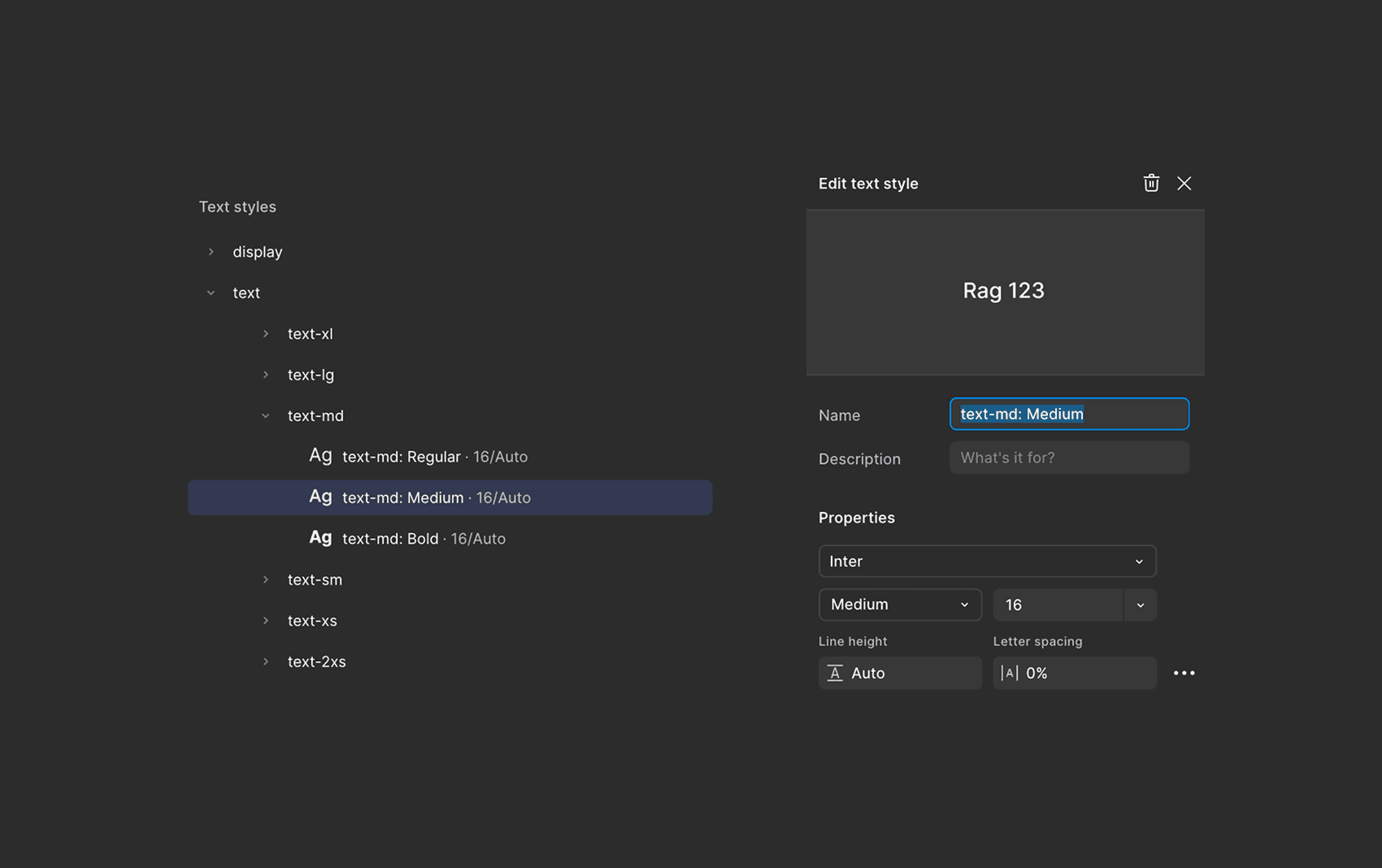
Task: Click the Properties heading
Action: coord(857,518)
